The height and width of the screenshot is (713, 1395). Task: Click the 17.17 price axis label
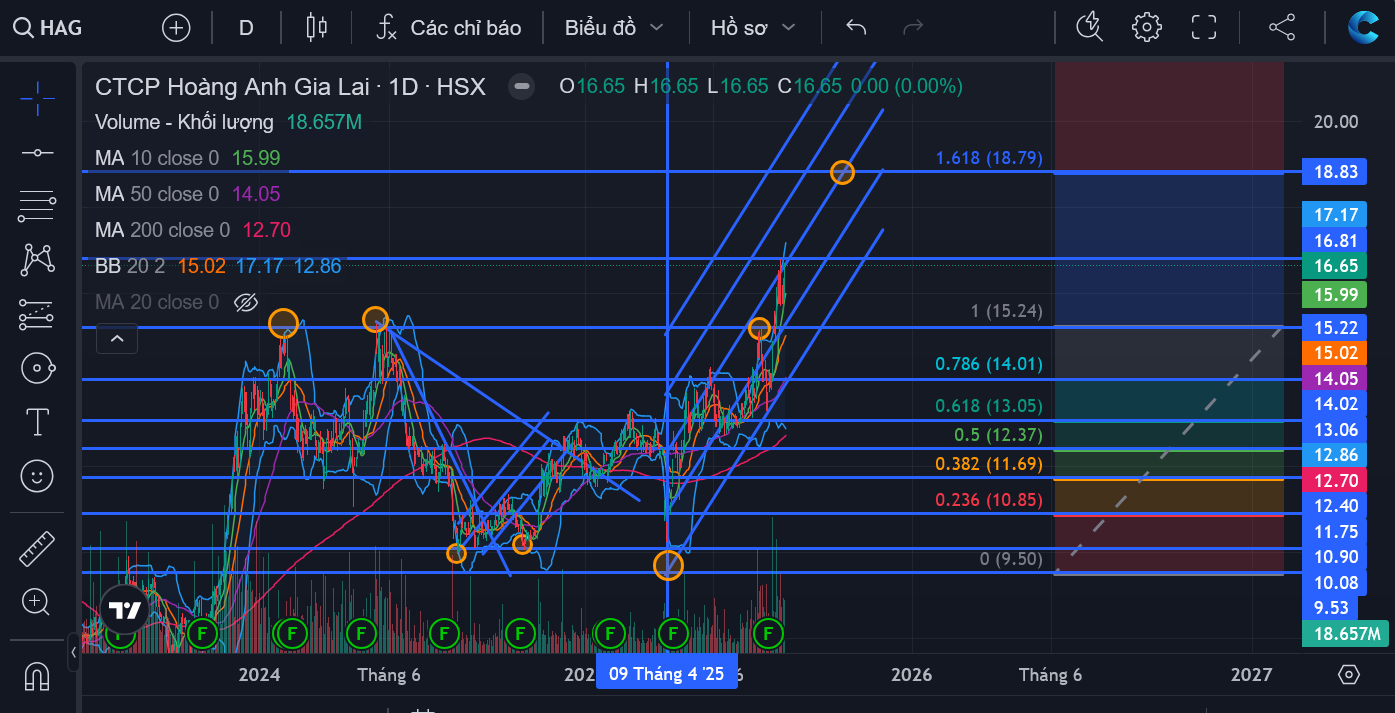point(1335,214)
